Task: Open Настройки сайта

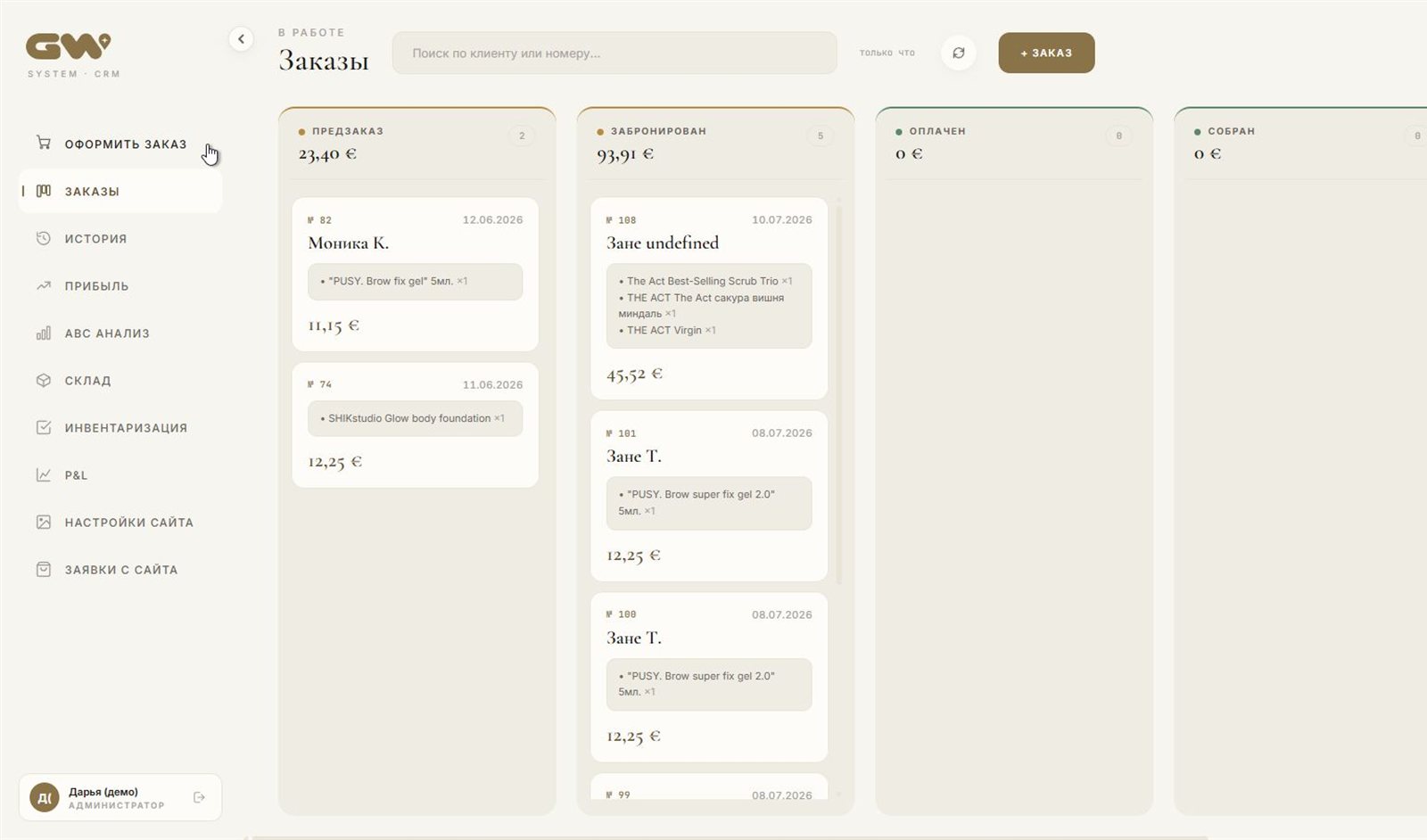Action: 120,522
